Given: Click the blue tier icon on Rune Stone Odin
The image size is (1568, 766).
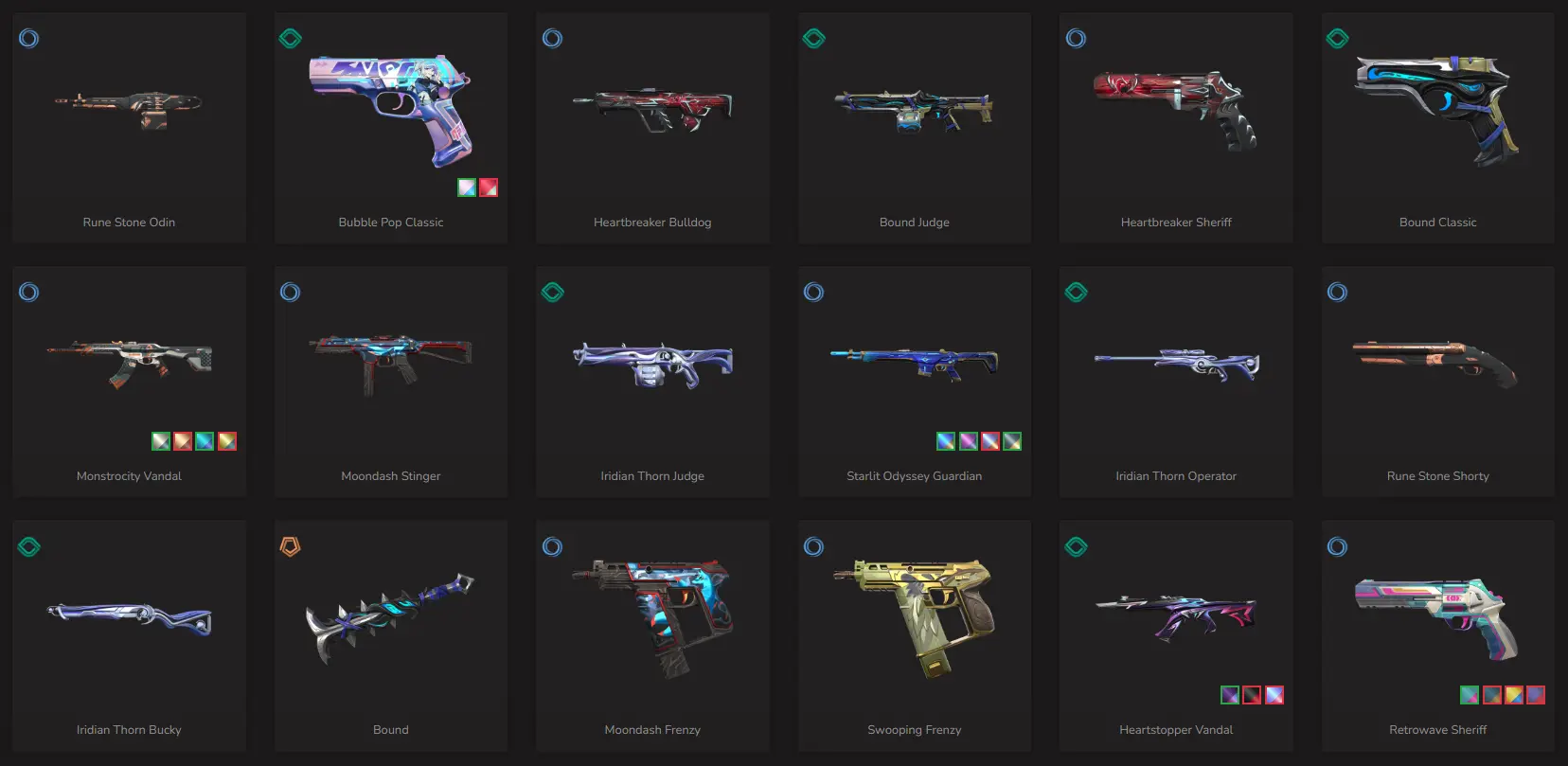Looking at the screenshot, I should click(29, 39).
